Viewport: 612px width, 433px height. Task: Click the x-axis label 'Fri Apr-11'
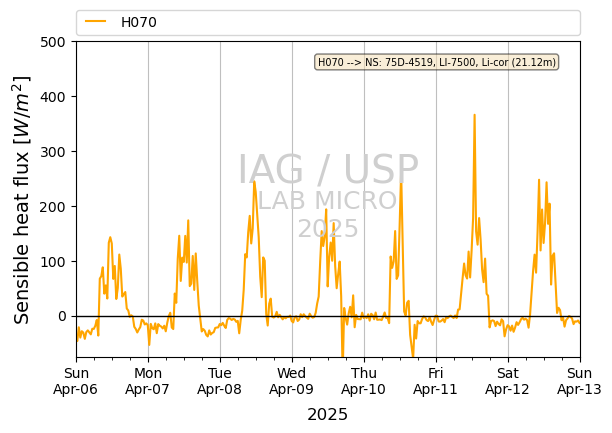click(x=436, y=381)
